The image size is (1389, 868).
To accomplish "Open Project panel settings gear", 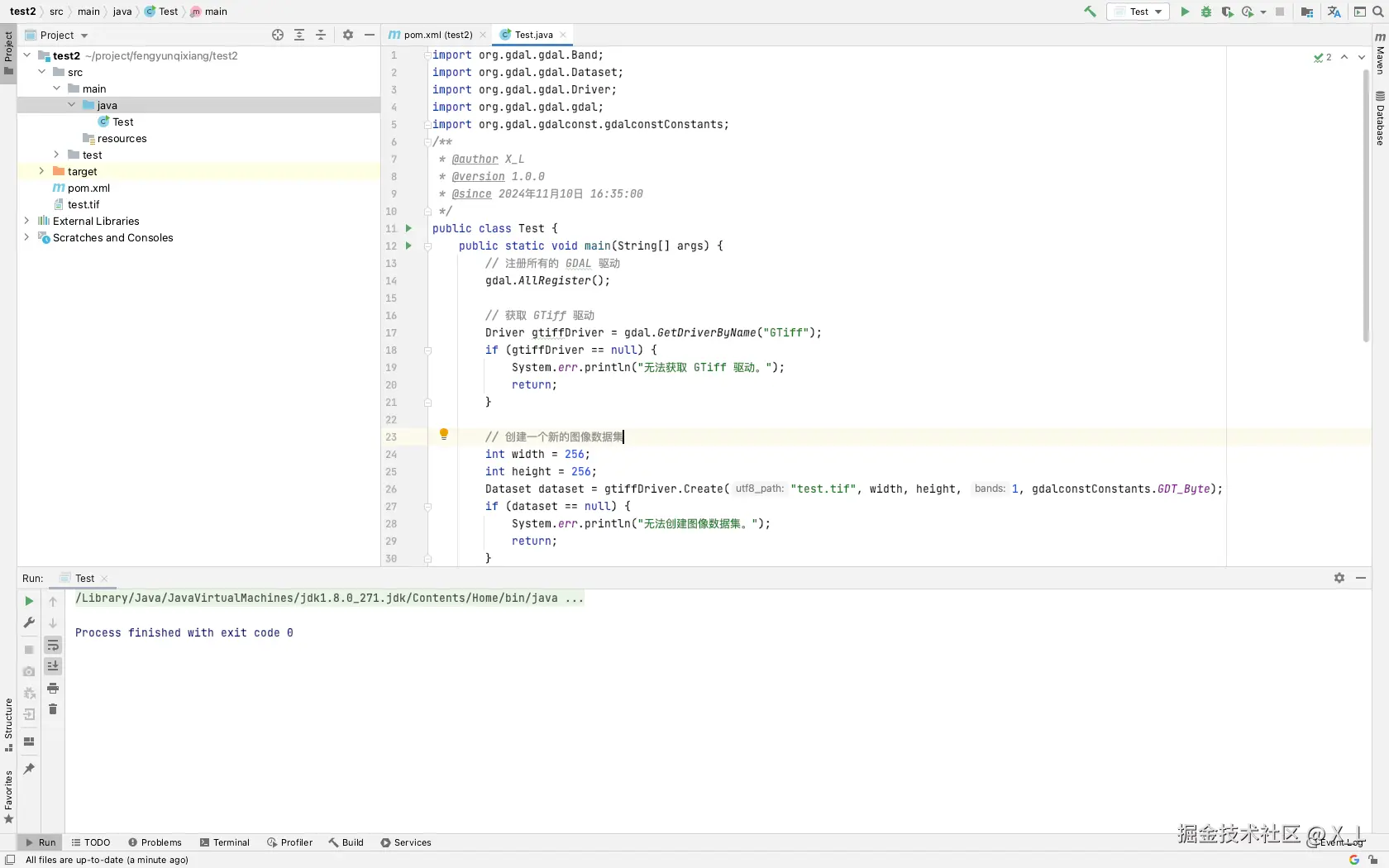I will tap(348, 35).
